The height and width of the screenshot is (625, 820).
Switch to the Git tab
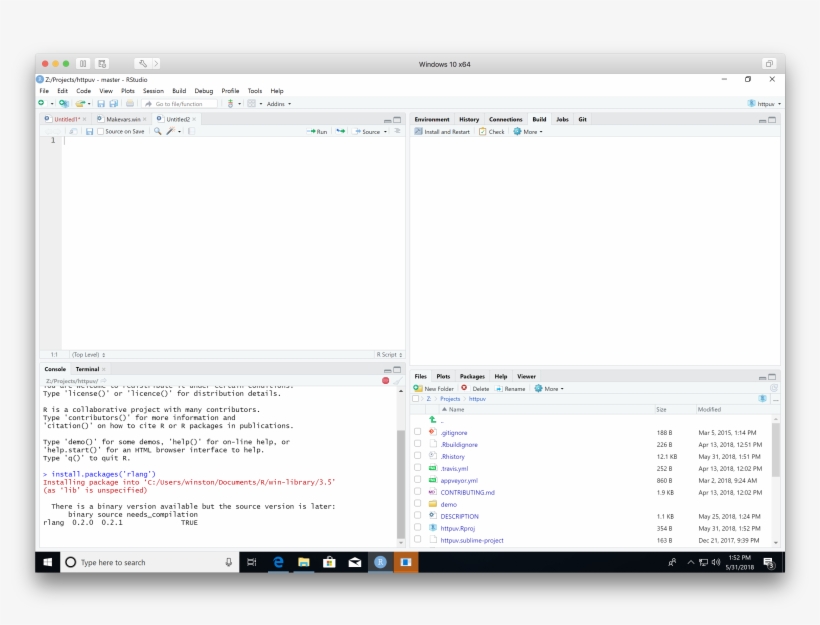[581, 119]
